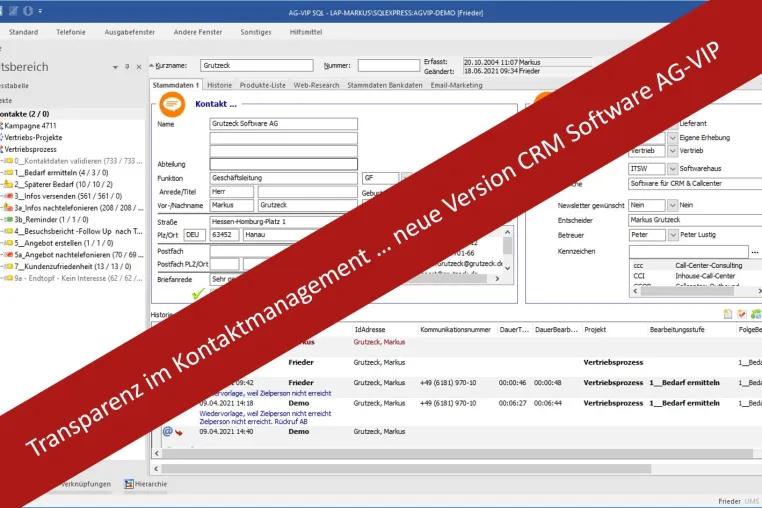
Task: Click the pin icon of the Arbeitsbereich panel
Action: click(x=127, y=67)
